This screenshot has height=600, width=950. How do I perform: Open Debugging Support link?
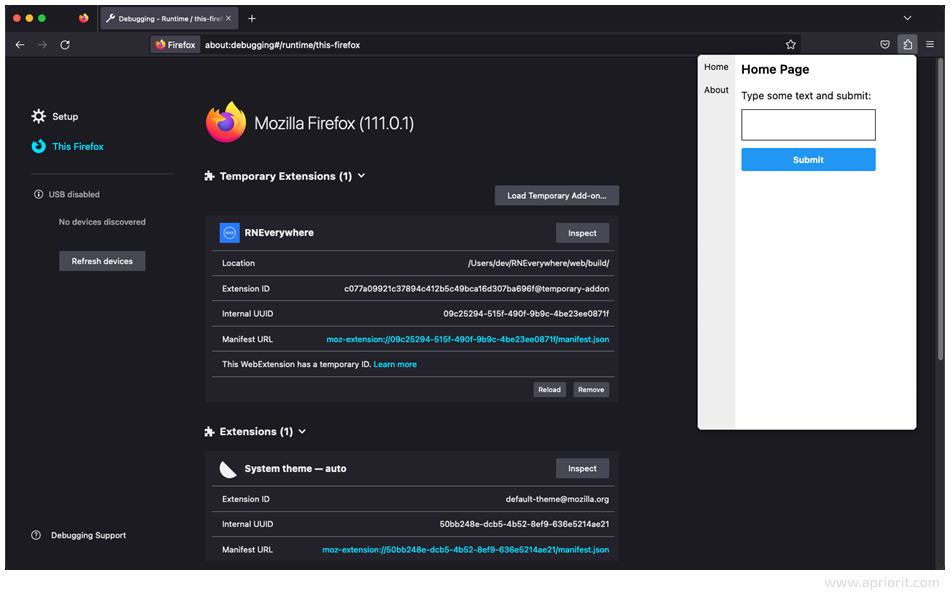click(x=88, y=536)
